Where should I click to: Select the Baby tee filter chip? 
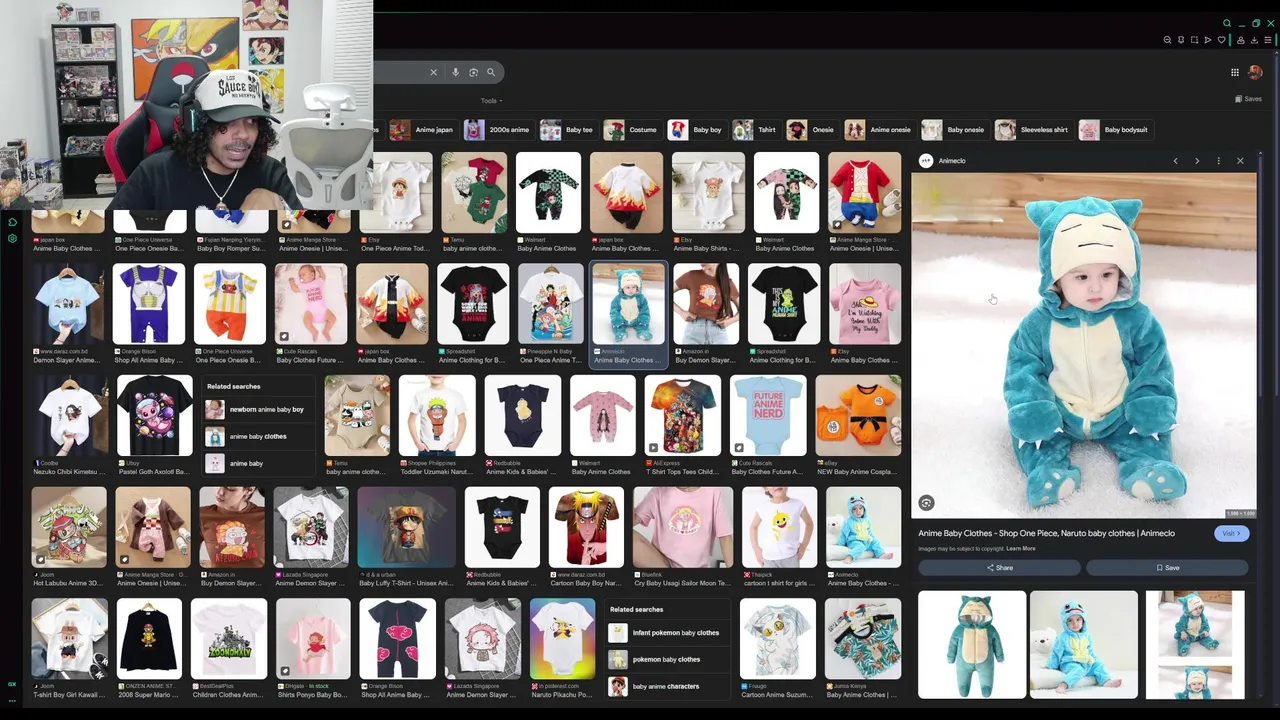(x=567, y=130)
